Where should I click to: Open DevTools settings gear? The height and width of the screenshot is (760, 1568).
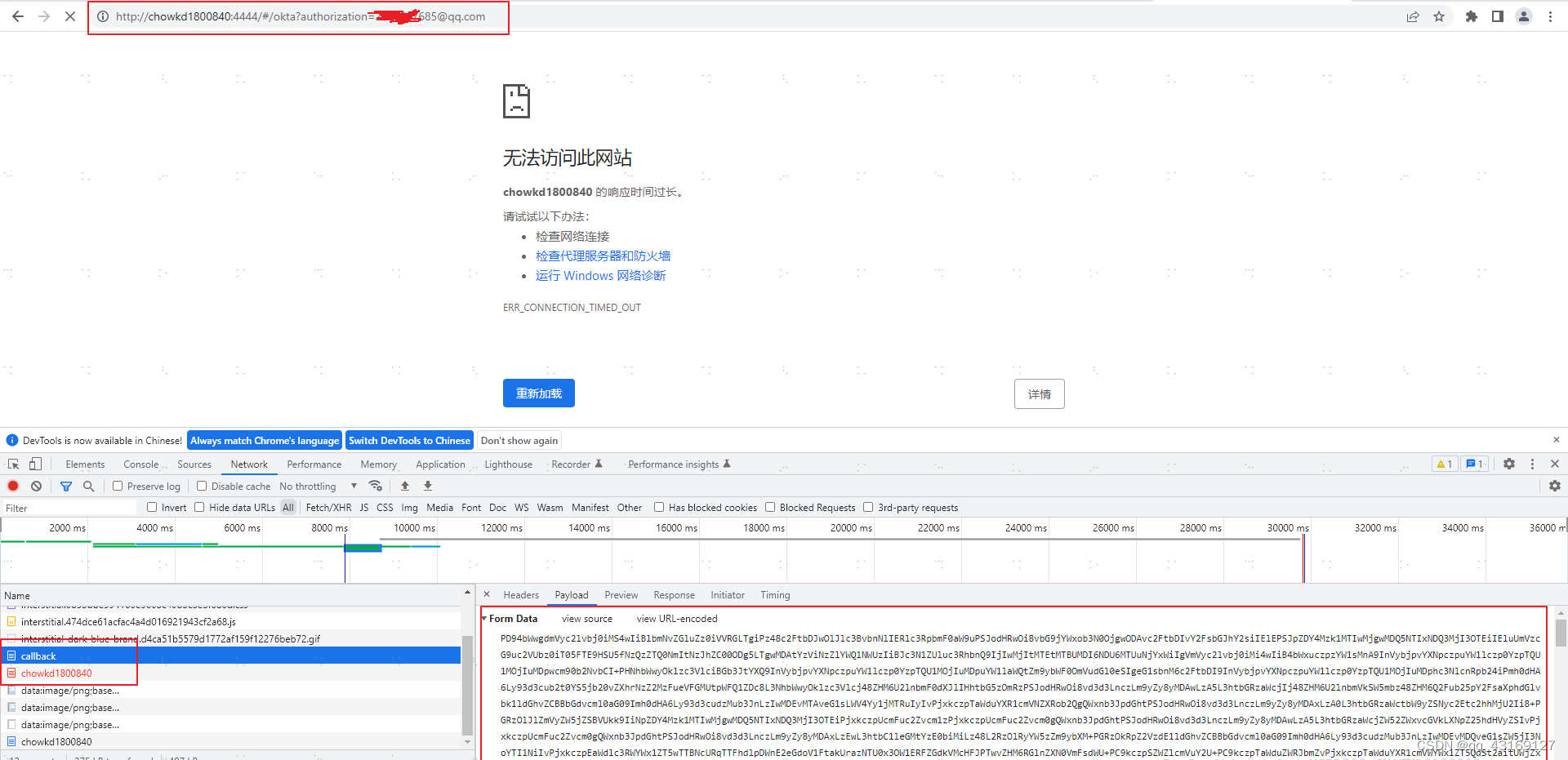coord(1508,464)
